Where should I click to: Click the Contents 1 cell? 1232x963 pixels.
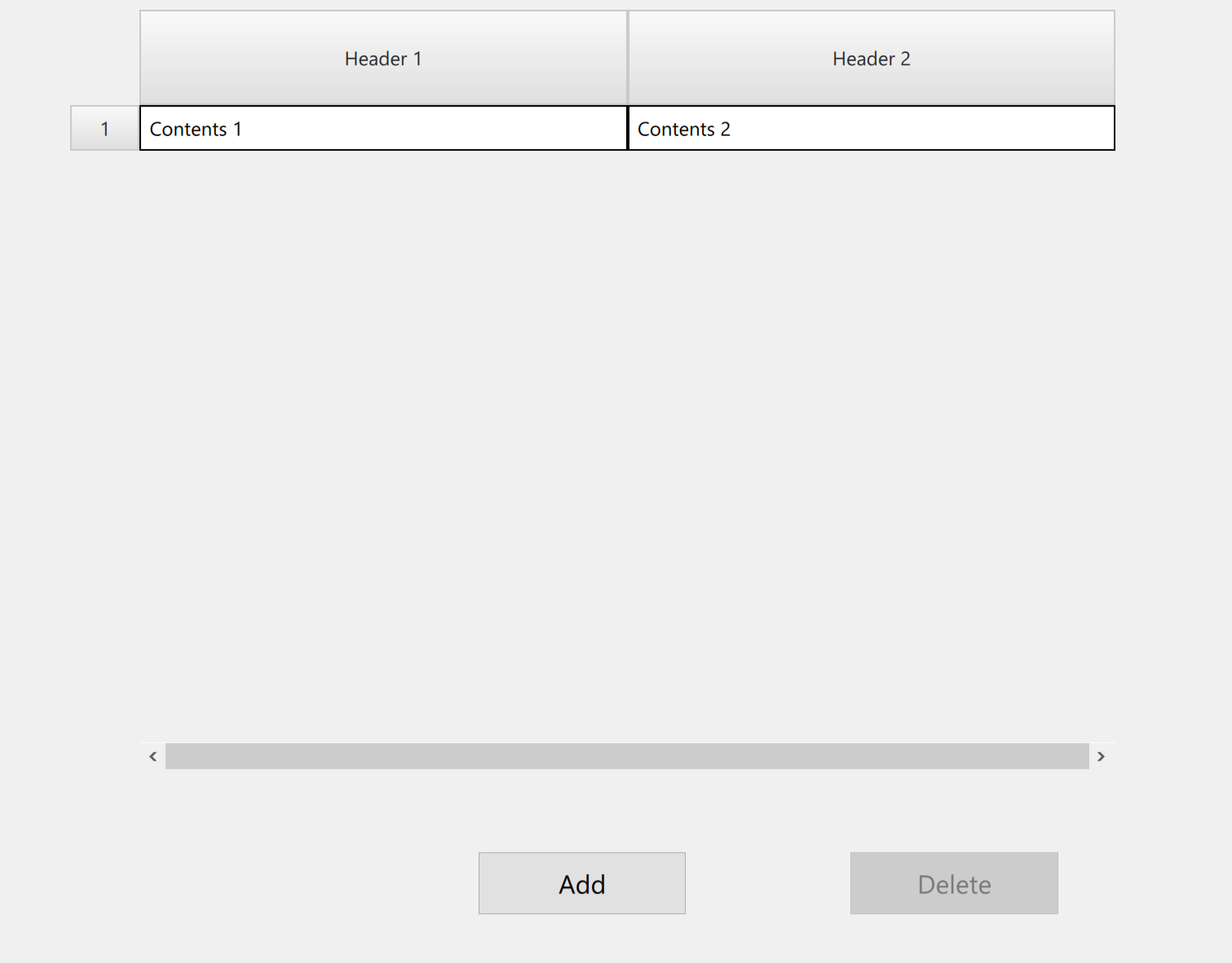tap(383, 129)
